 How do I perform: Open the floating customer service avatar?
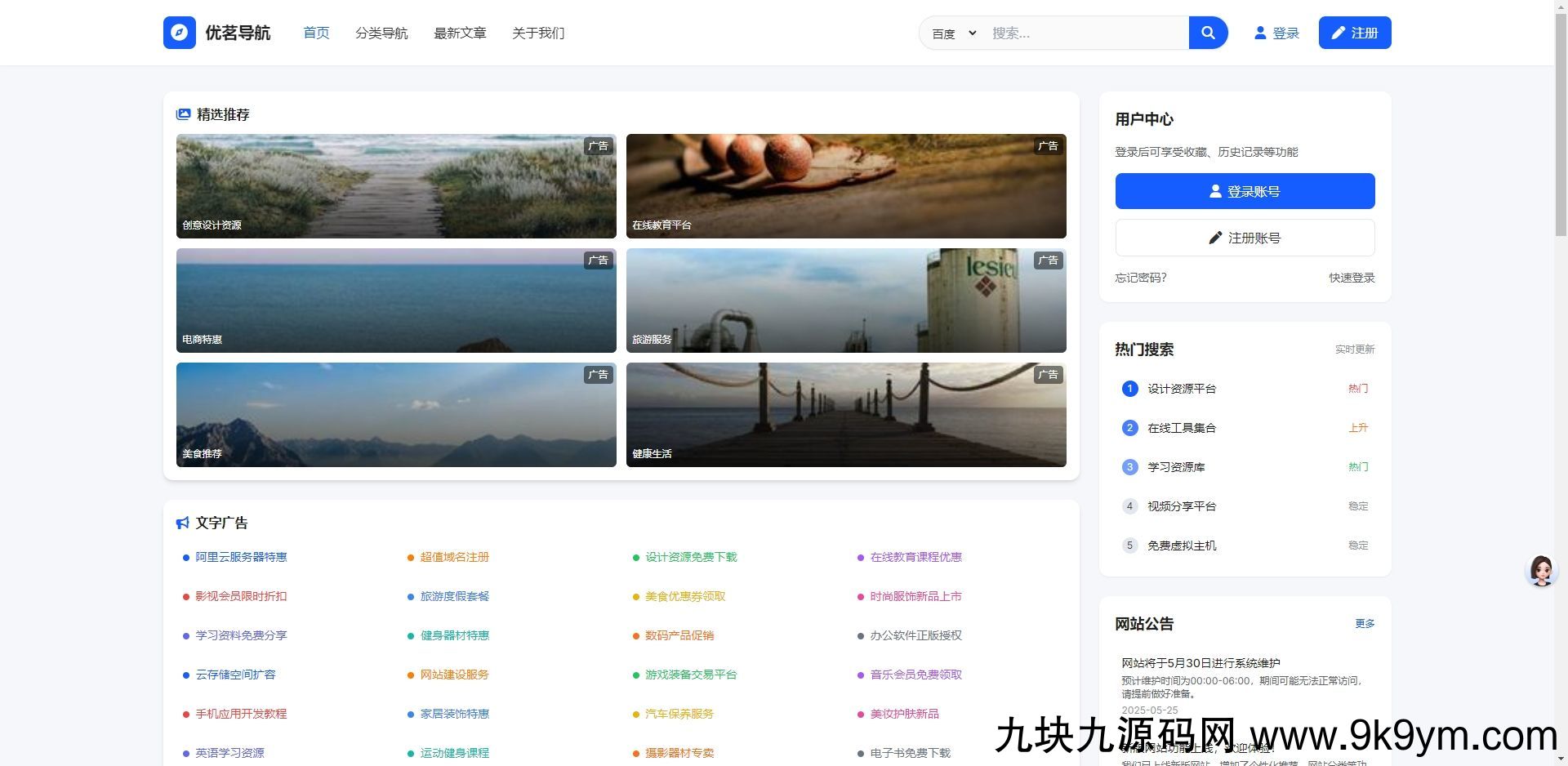point(1540,571)
